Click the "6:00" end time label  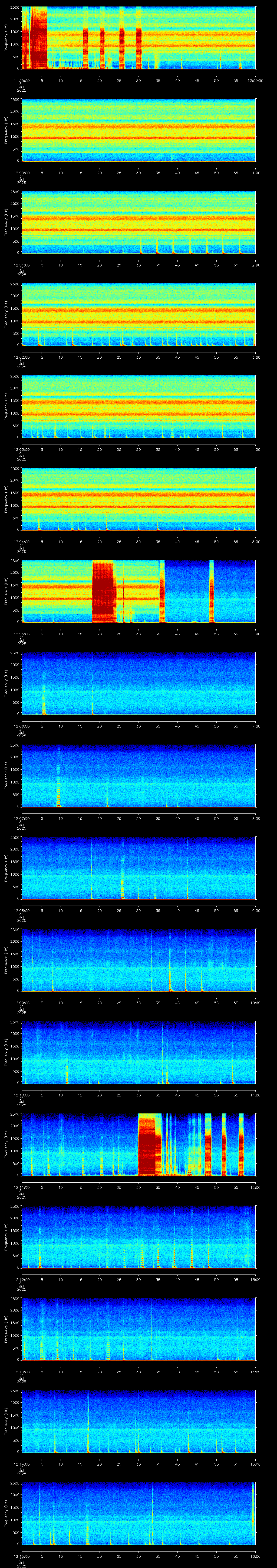point(256,634)
